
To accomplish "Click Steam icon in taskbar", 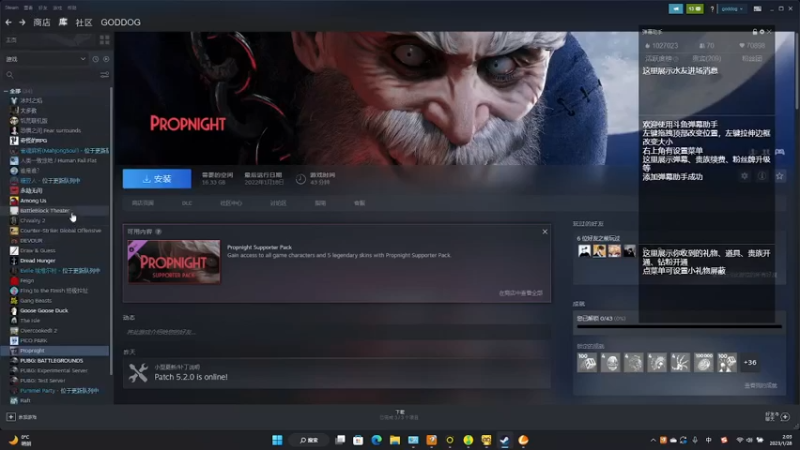I will [x=505, y=440].
